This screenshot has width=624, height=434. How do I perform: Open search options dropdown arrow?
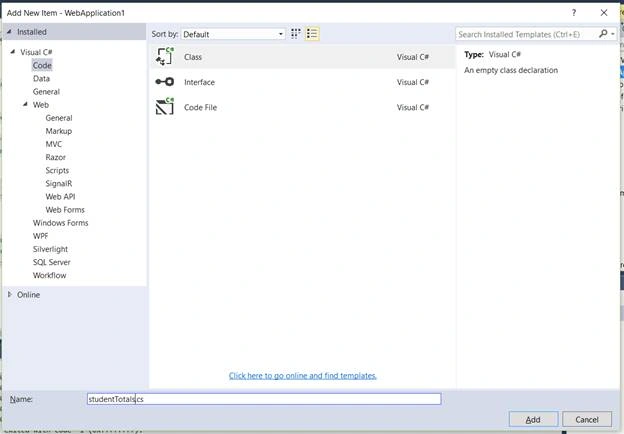(x=613, y=34)
